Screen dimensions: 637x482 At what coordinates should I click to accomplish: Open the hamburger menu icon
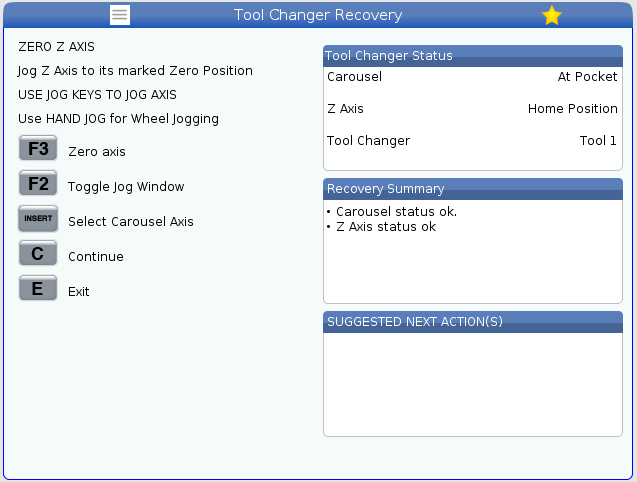pyautogui.click(x=120, y=15)
